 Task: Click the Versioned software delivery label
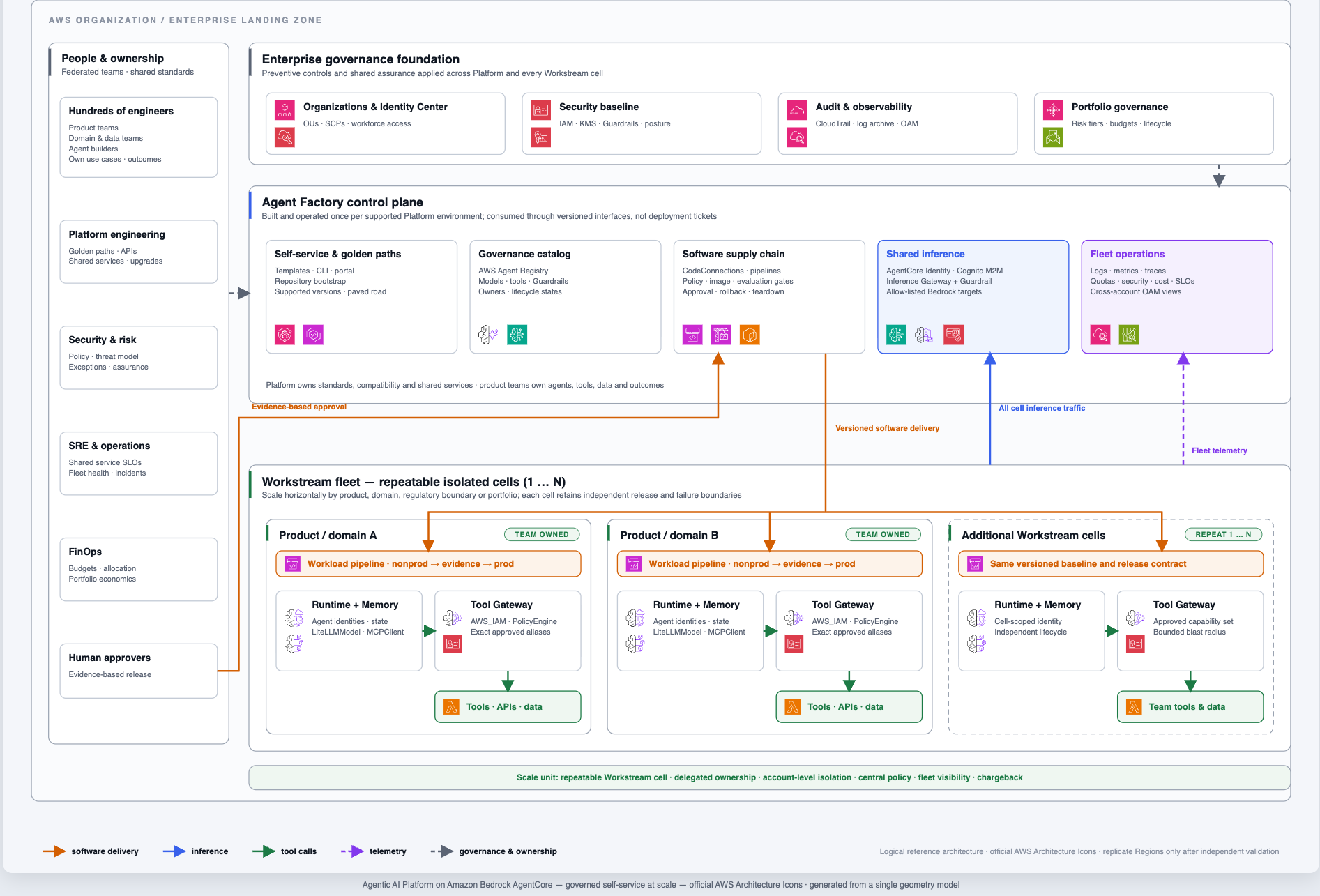point(887,428)
